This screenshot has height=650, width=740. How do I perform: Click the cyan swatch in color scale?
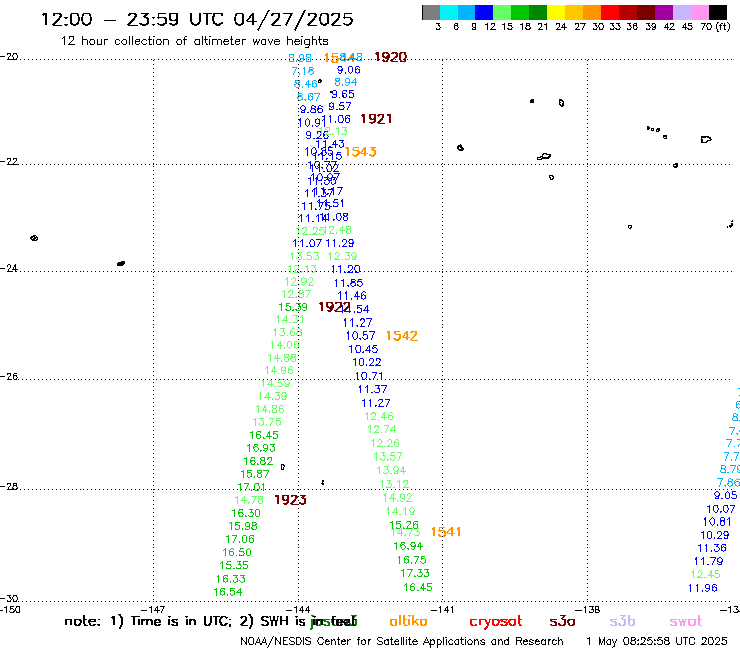click(449, 12)
